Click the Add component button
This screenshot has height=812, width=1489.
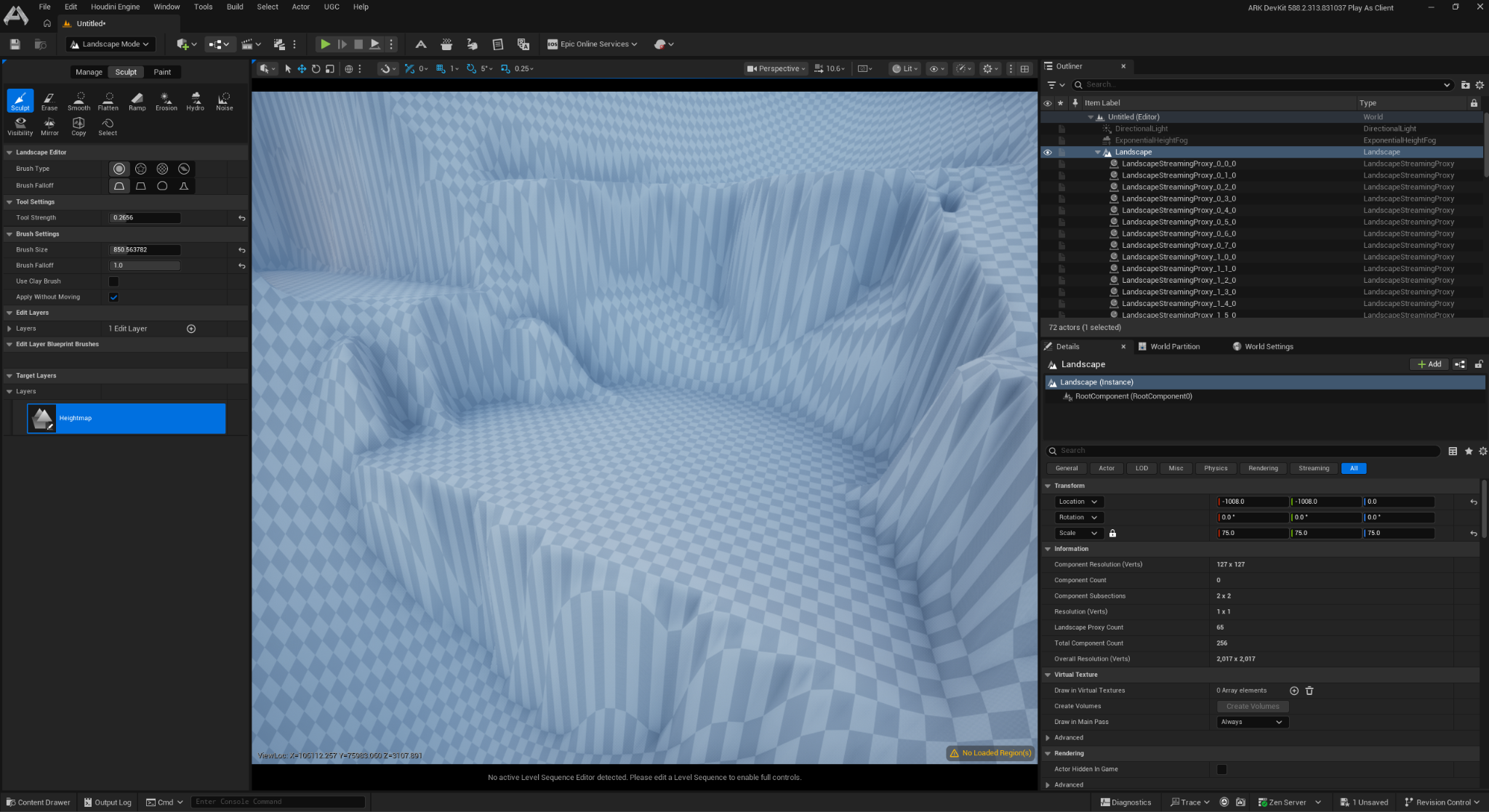[x=1429, y=364]
